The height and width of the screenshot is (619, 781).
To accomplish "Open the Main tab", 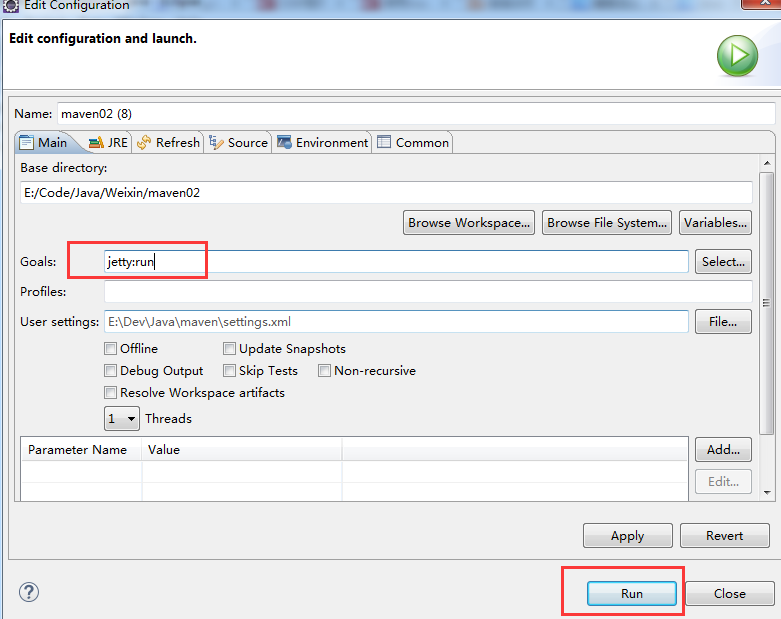I will pyautogui.click(x=43, y=143).
